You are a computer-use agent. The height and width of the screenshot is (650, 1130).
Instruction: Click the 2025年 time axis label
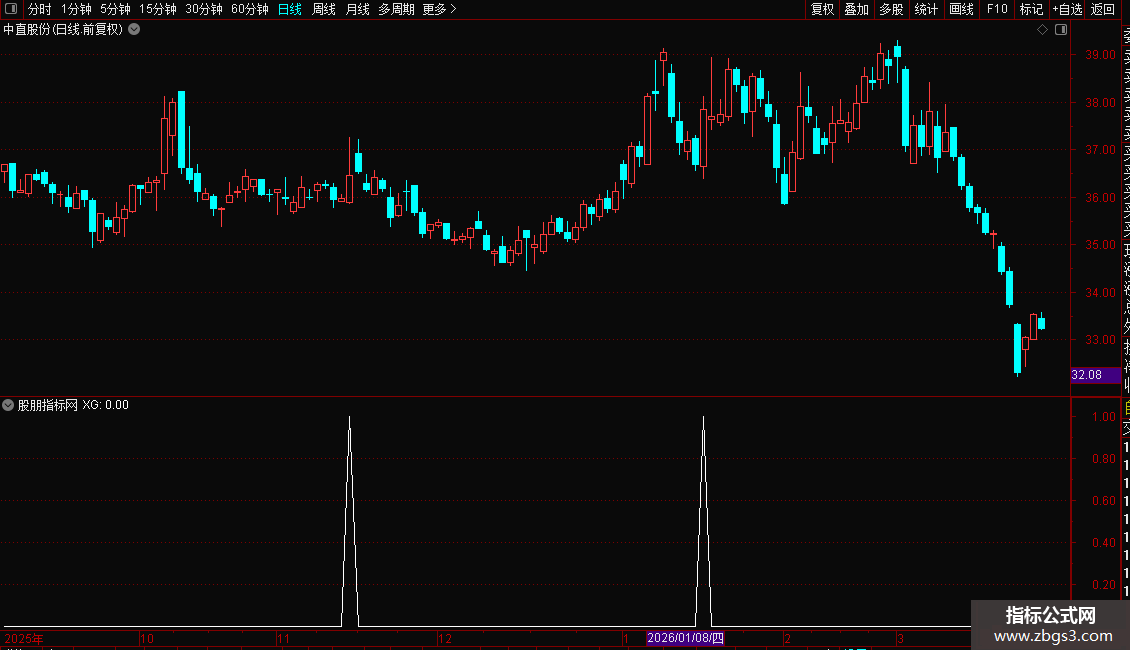(24, 638)
